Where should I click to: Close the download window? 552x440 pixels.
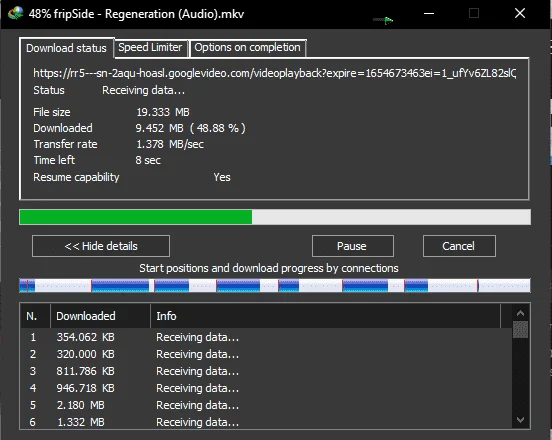click(520, 13)
